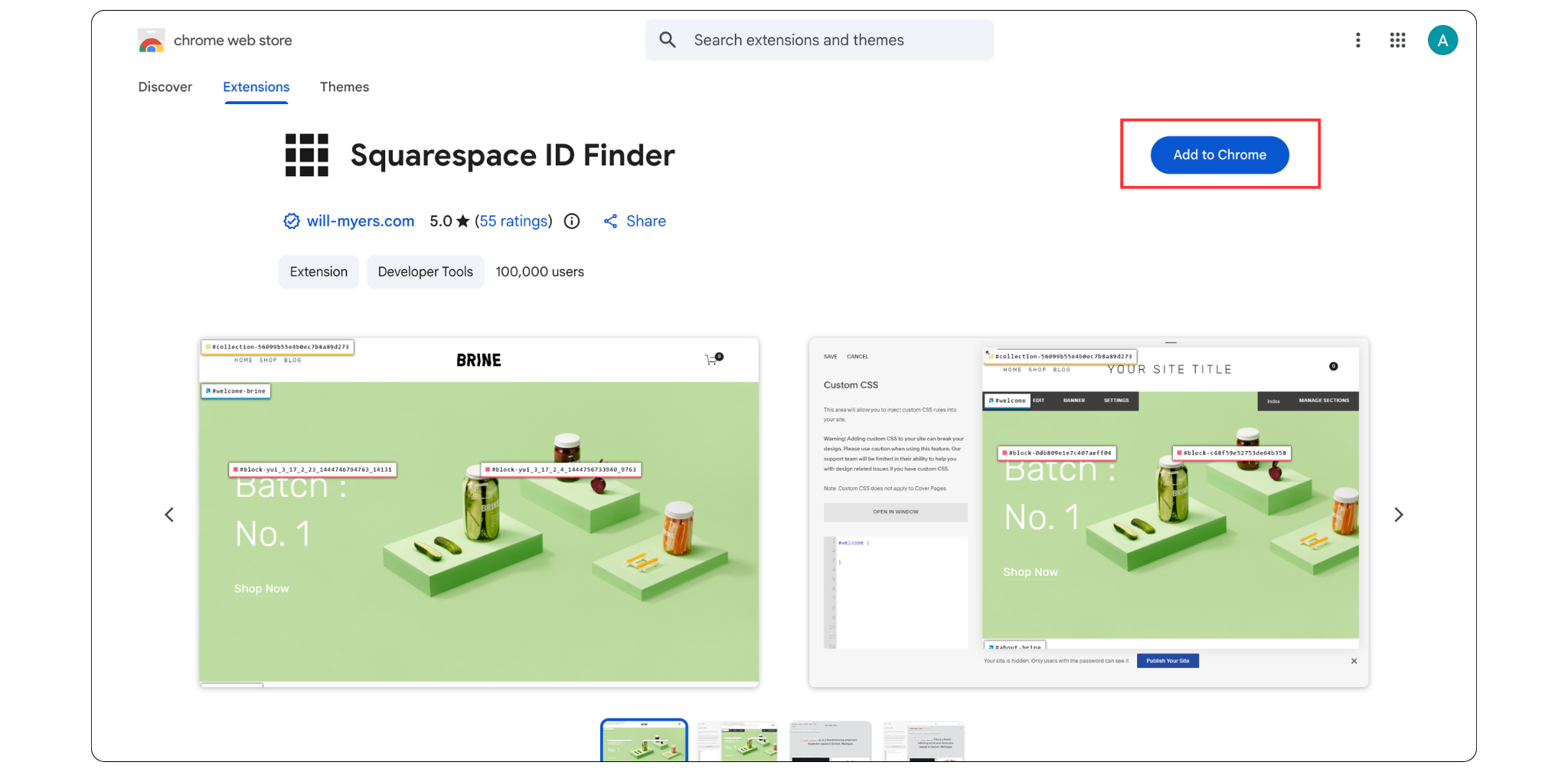Click chrome web store title text

[x=233, y=41]
